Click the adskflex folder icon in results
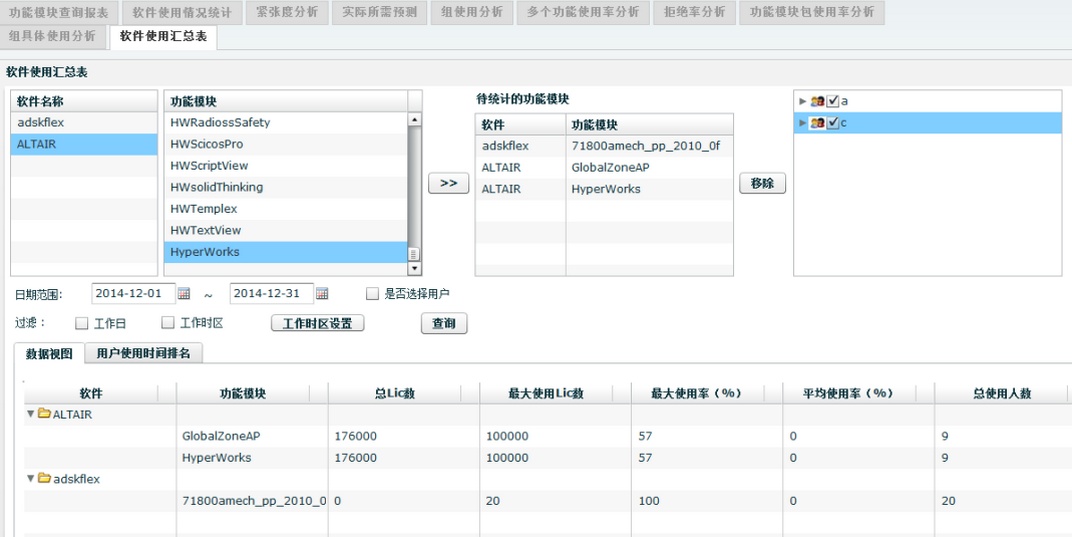Screen dimensions: 1072x537 click(44, 479)
